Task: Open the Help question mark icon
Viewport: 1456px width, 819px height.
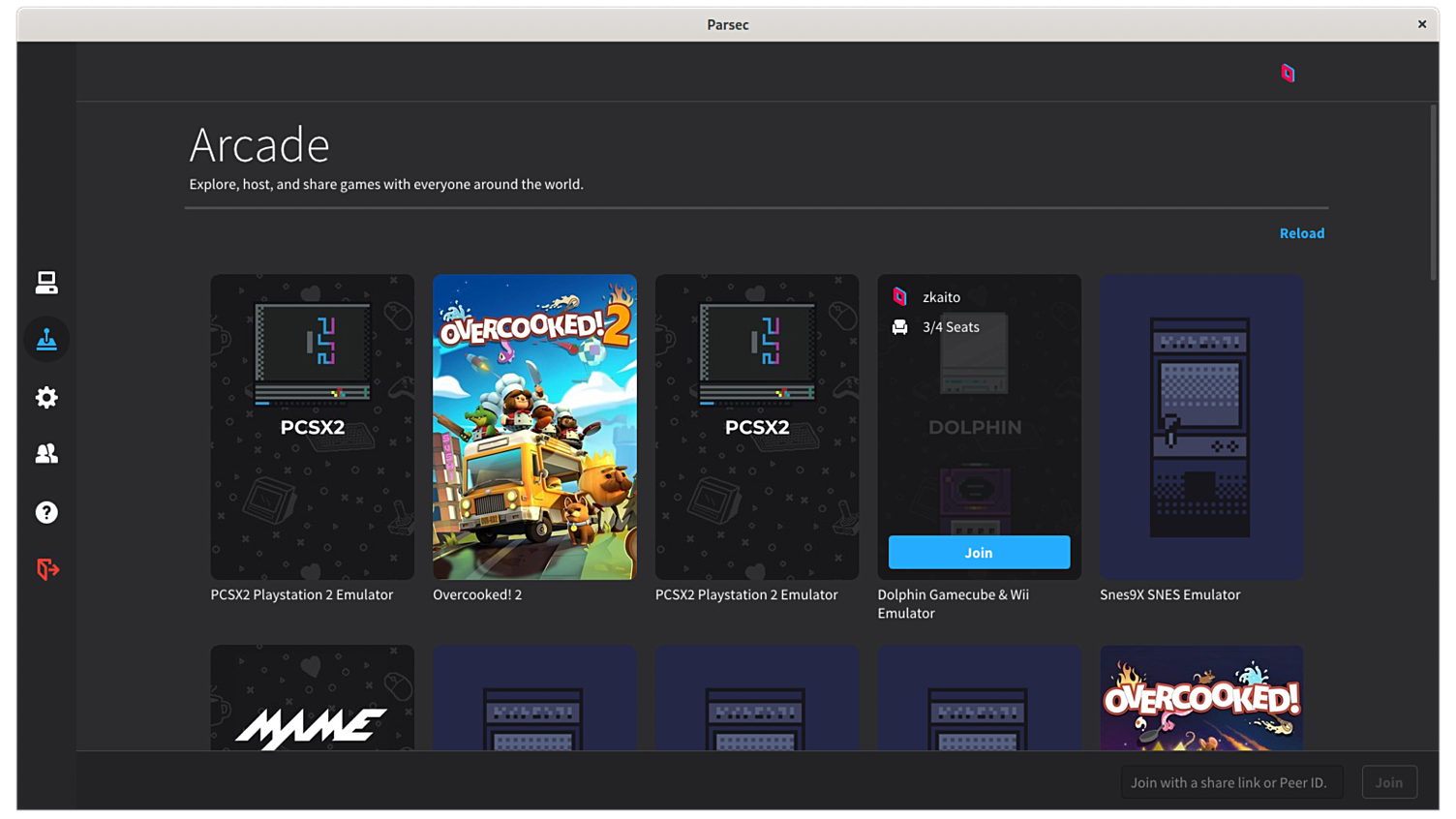Action: [46, 512]
